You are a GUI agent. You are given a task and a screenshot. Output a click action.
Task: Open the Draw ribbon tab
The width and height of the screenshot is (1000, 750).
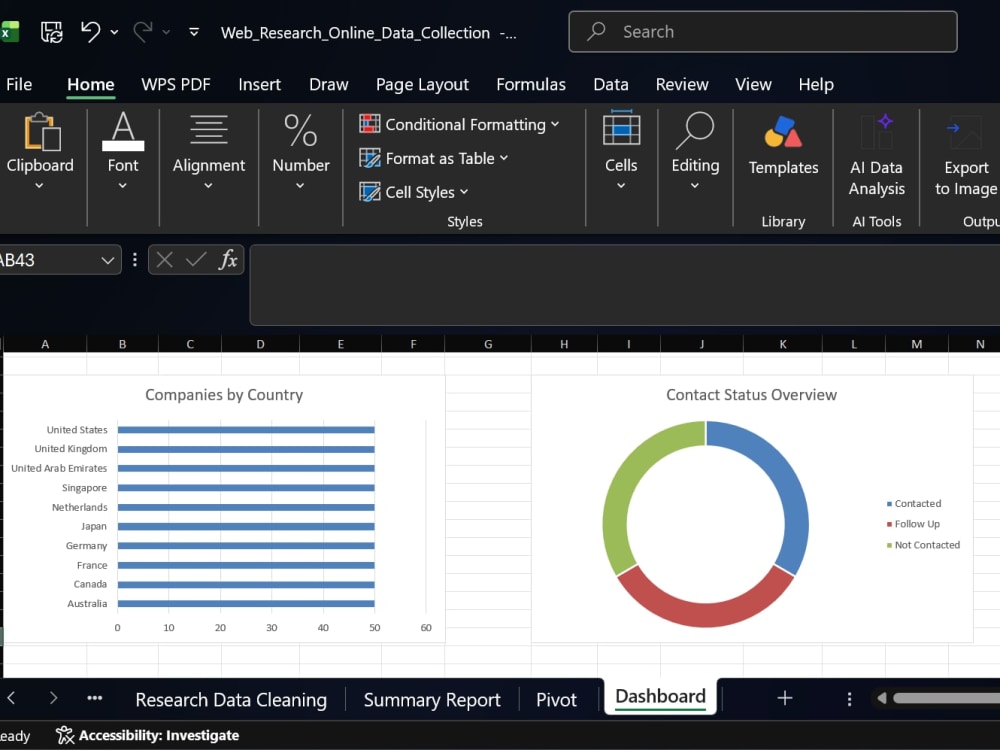328,84
